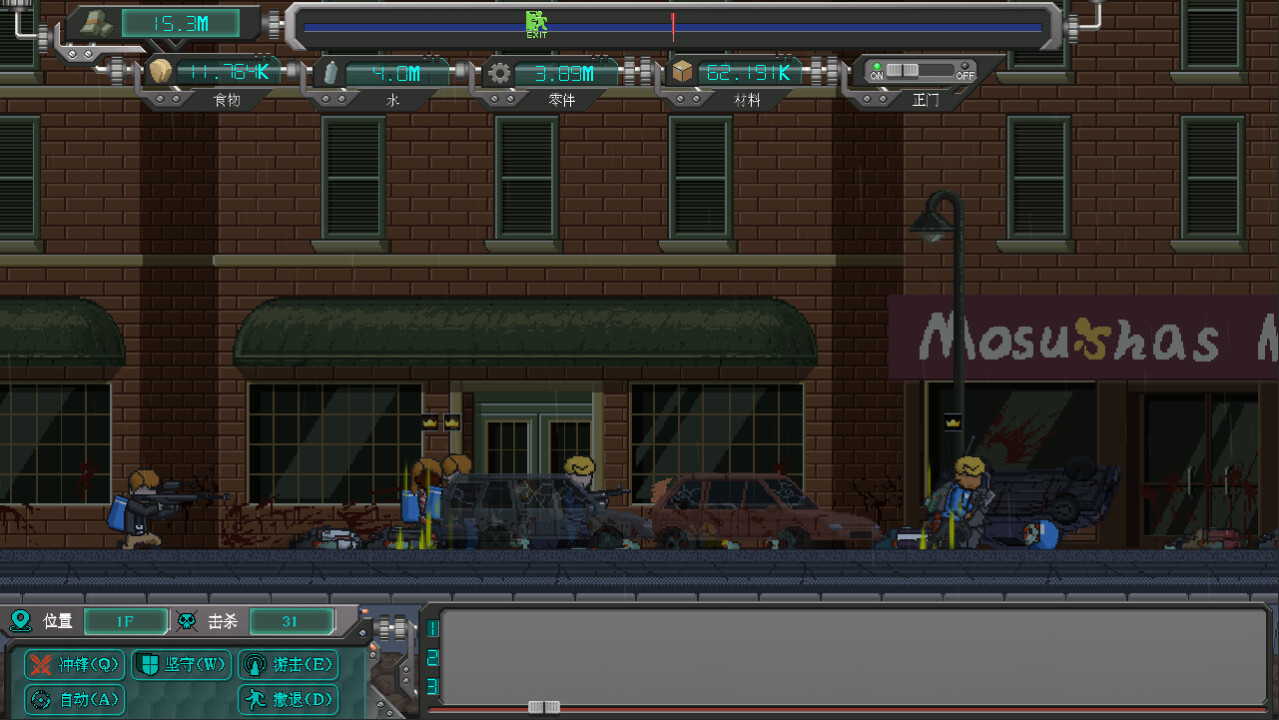Click the 撤退(D) retreat button
The image size is (1279, 720).
[288, 699]
